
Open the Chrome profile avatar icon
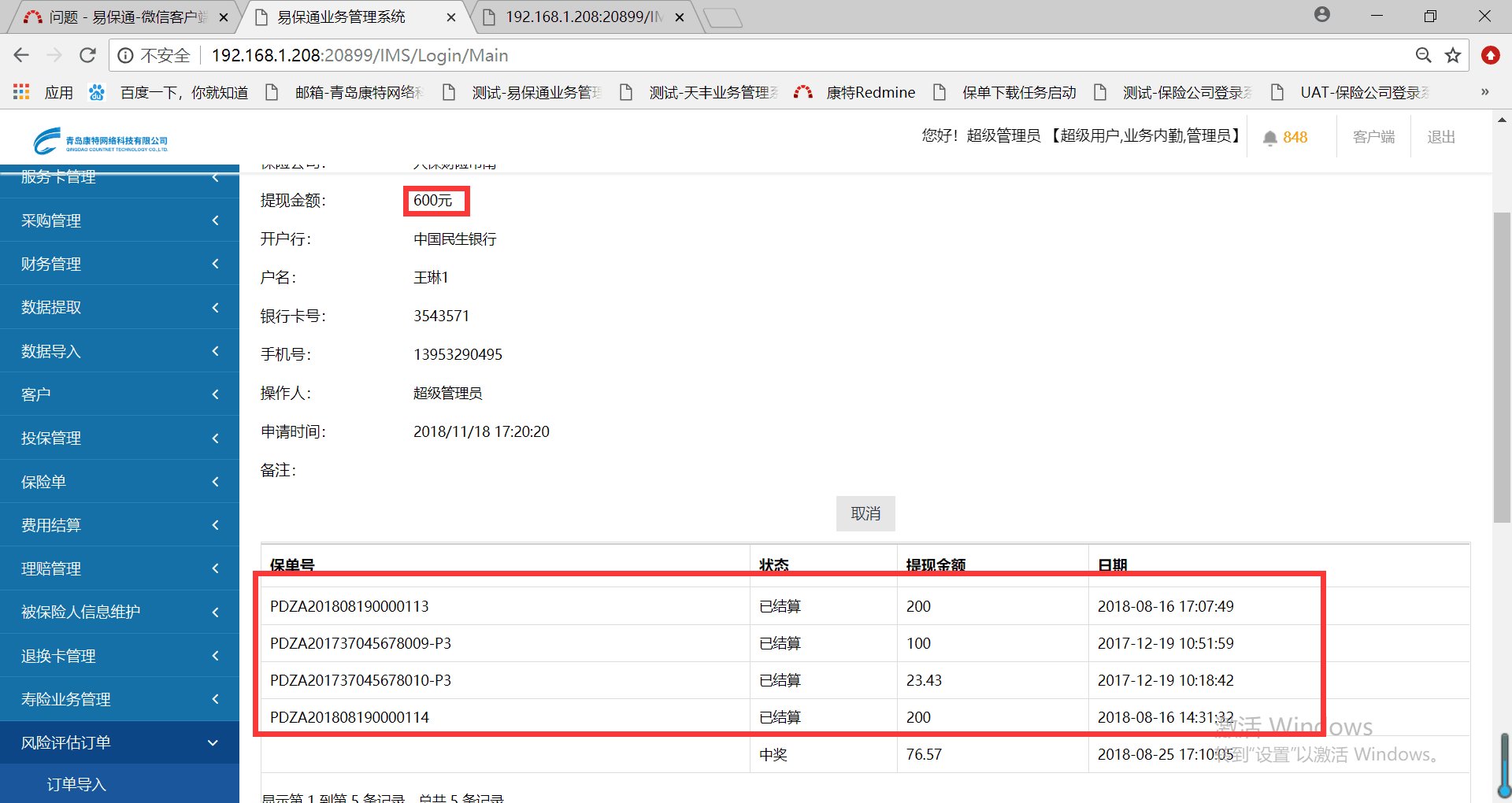[x=1322, y=15]
